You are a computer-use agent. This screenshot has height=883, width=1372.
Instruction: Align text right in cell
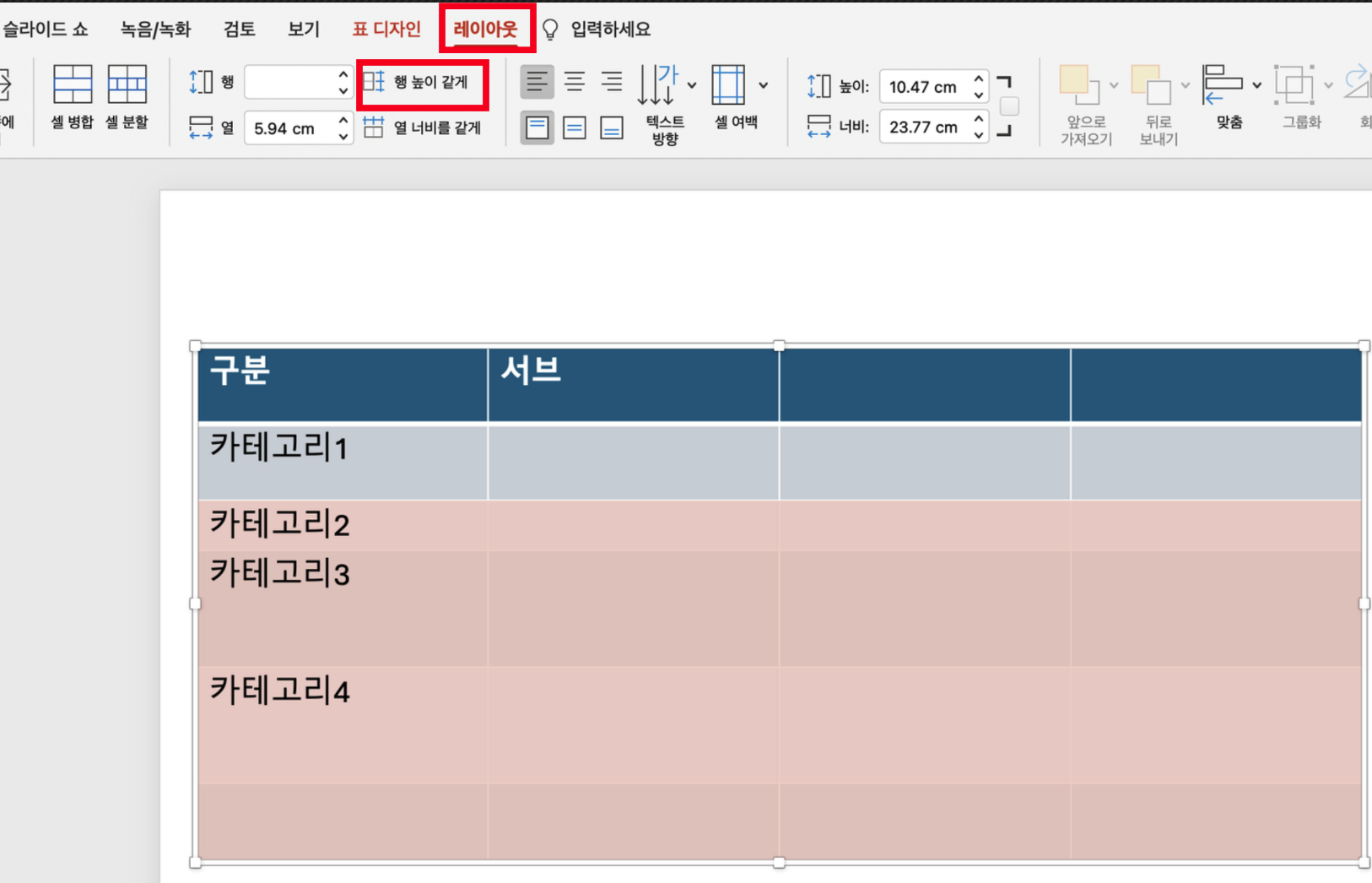pos(612,82)
